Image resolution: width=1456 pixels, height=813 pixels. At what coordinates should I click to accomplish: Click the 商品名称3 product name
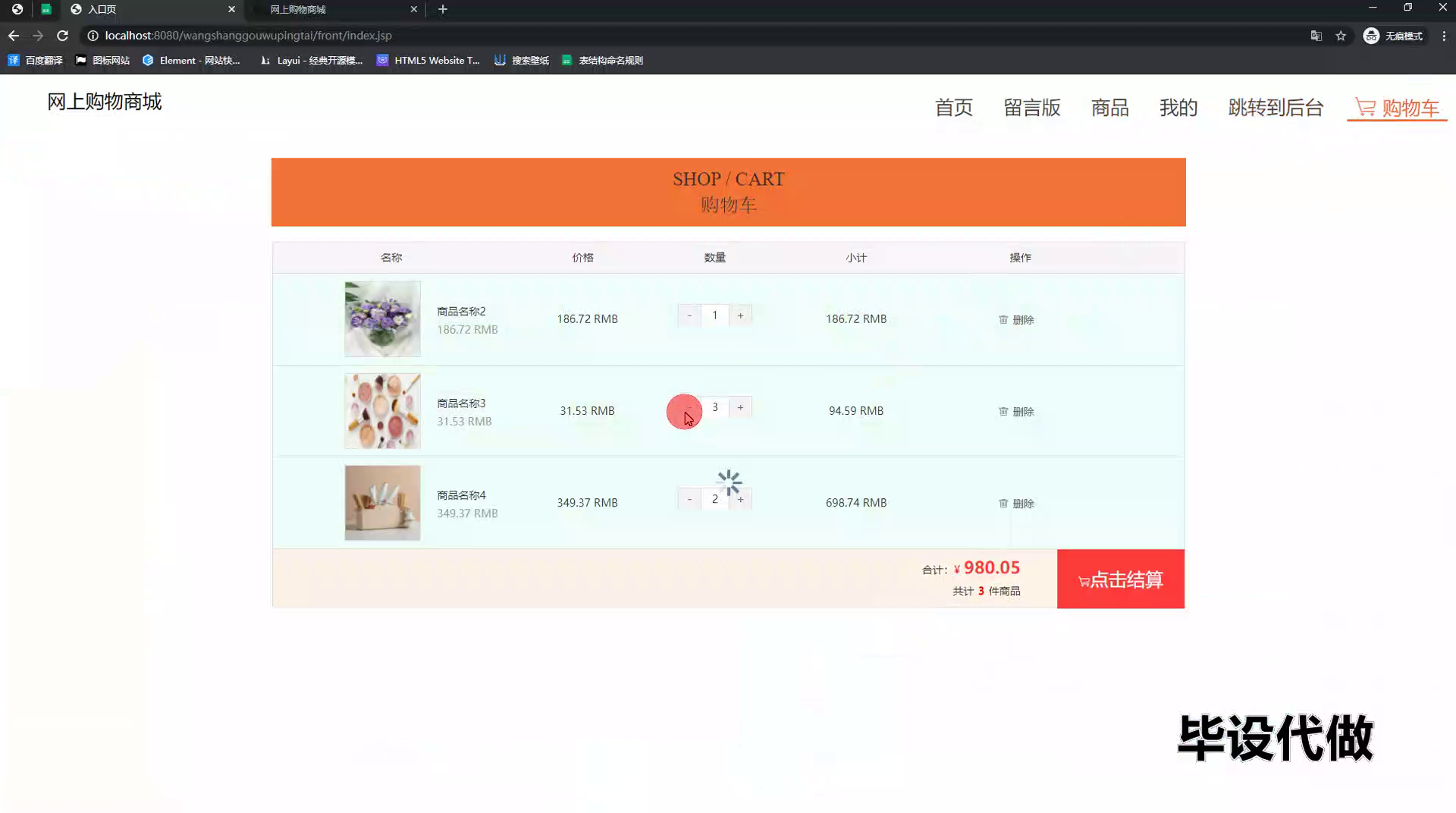coord(461,403)
